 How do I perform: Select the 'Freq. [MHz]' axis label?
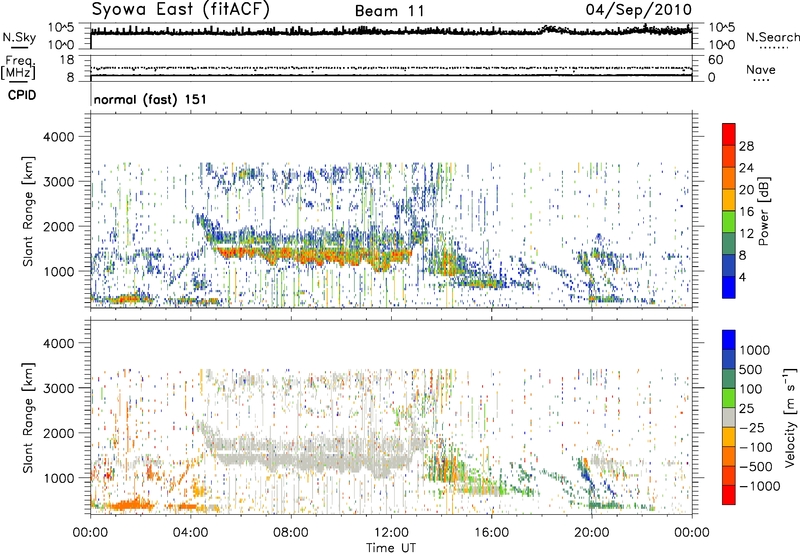pos(18,68)
